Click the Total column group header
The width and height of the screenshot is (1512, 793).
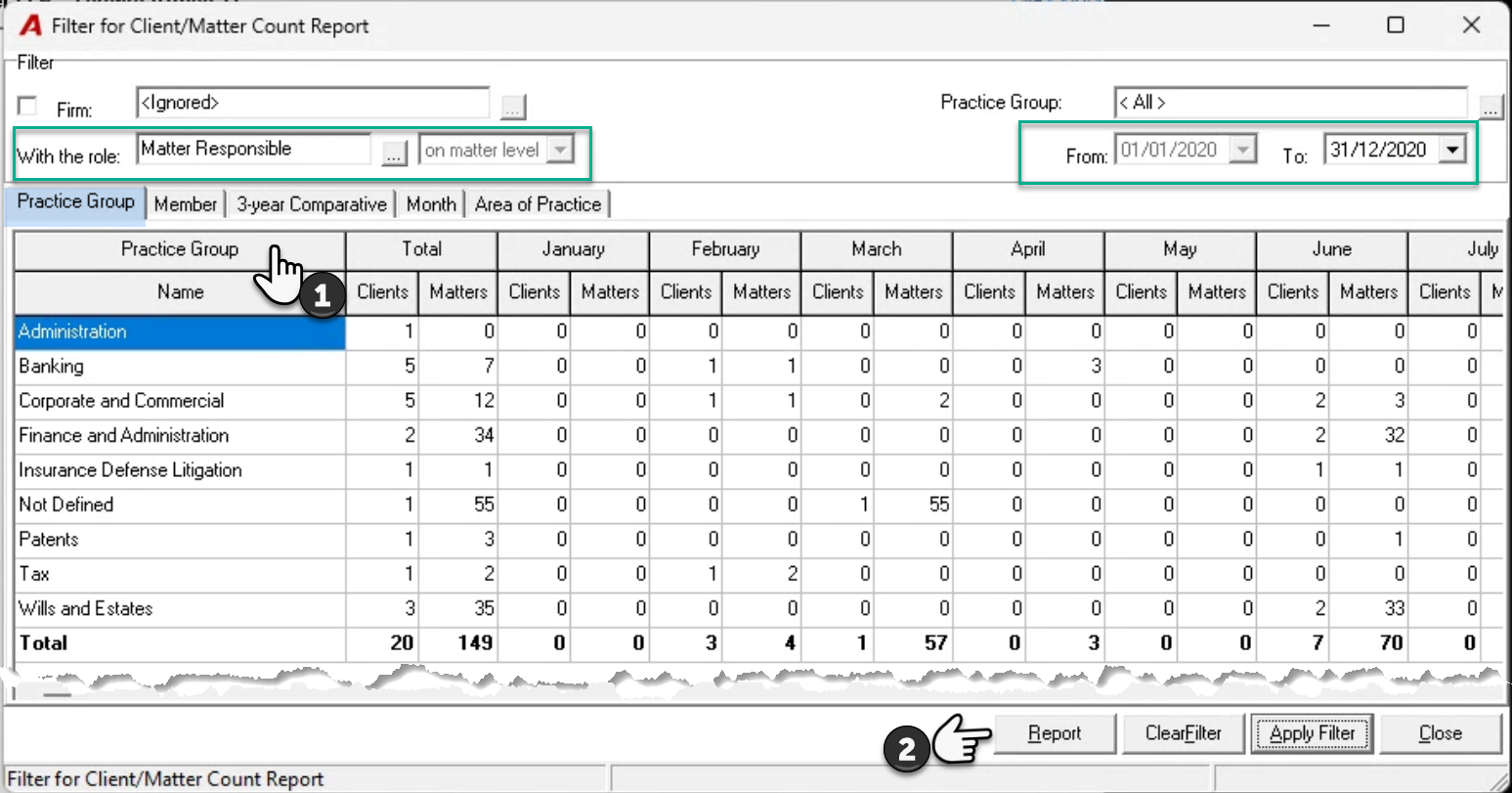[x=422, y=250]
